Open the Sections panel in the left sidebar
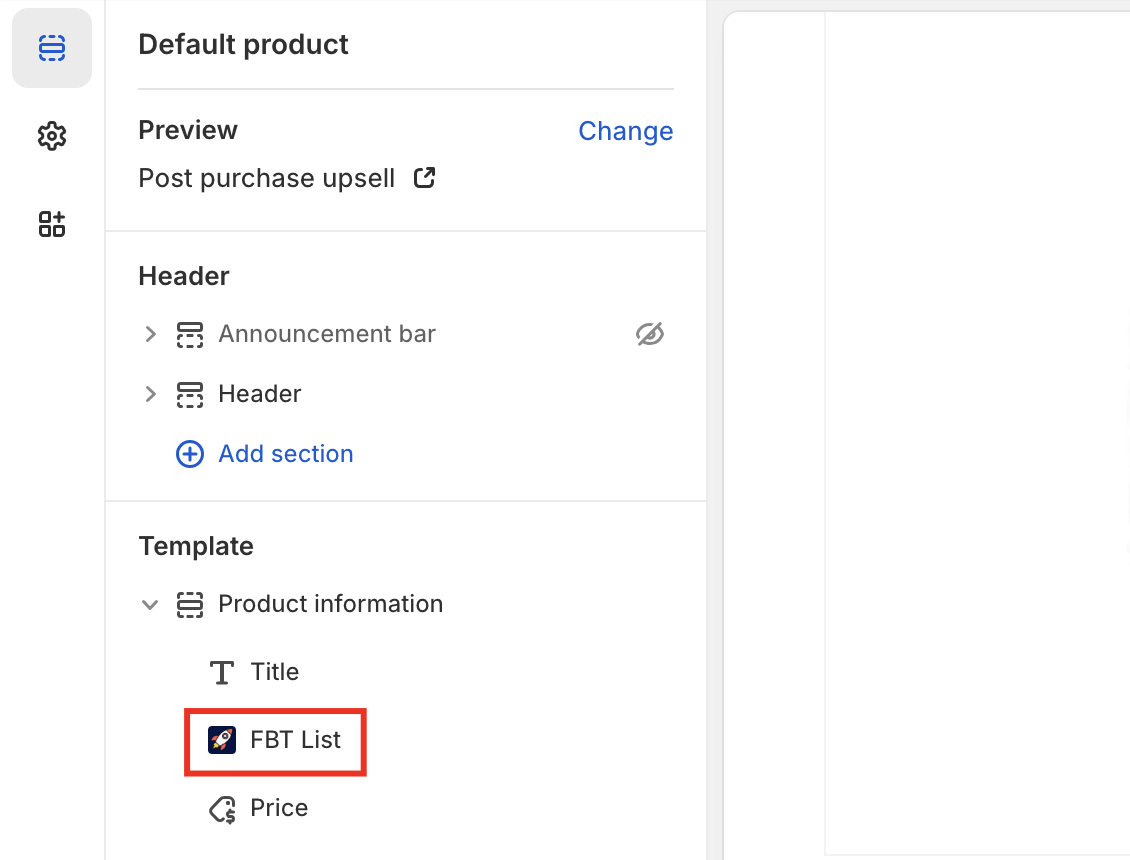The height and width of the screenshot is (860, 1130). tap(52, 48)
